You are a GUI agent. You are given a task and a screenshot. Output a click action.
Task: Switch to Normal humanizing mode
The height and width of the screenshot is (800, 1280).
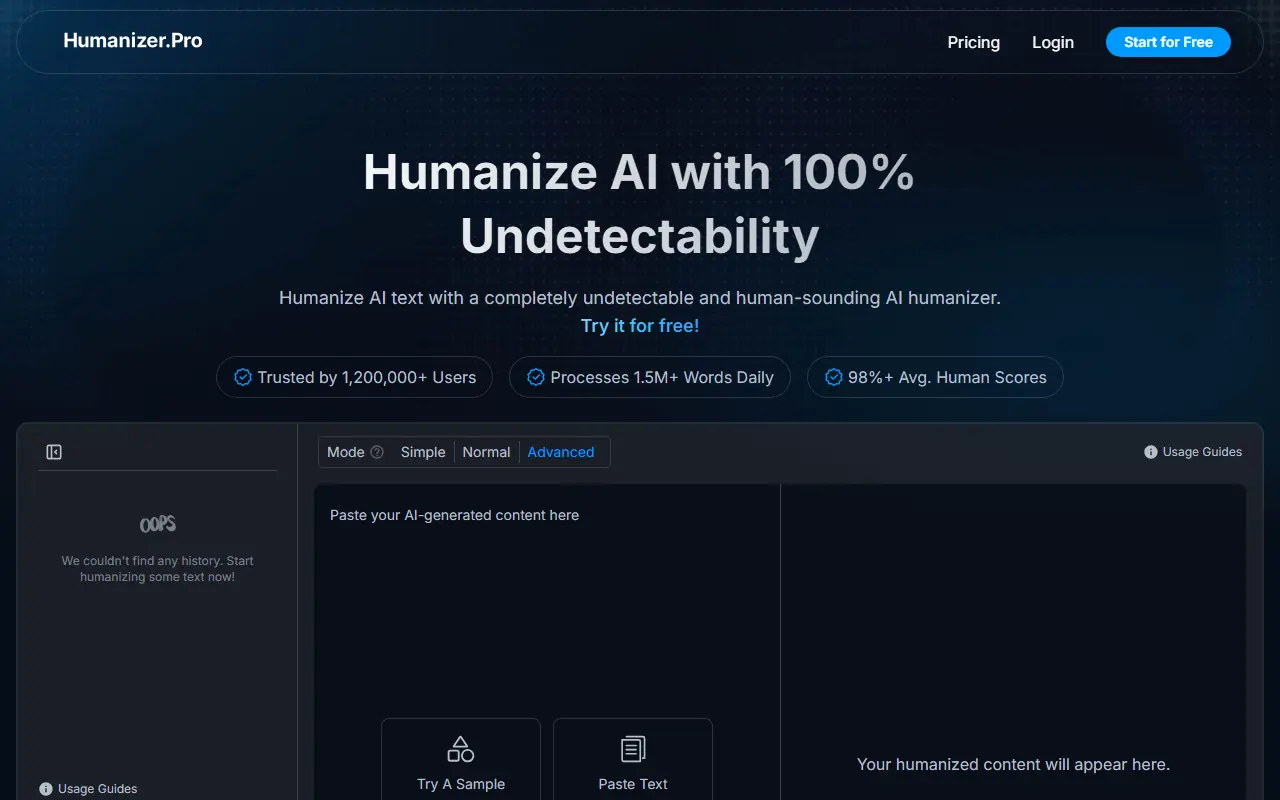(x=486, y=452)
